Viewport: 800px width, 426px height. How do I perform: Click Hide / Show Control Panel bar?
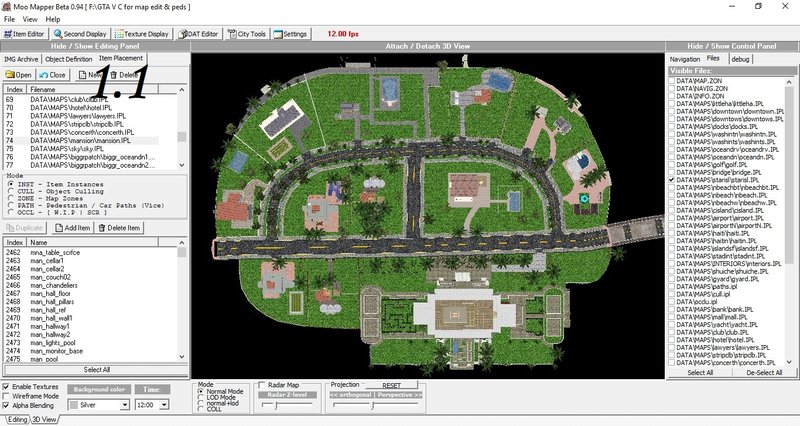coord(732,46)
